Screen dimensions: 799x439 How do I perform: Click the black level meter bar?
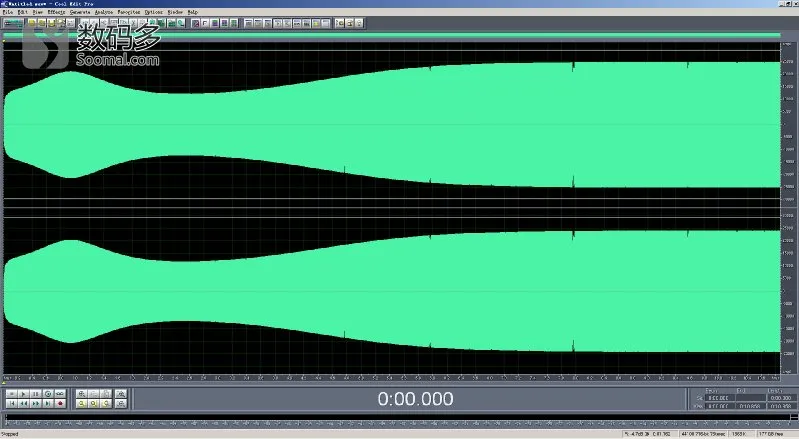400,417
